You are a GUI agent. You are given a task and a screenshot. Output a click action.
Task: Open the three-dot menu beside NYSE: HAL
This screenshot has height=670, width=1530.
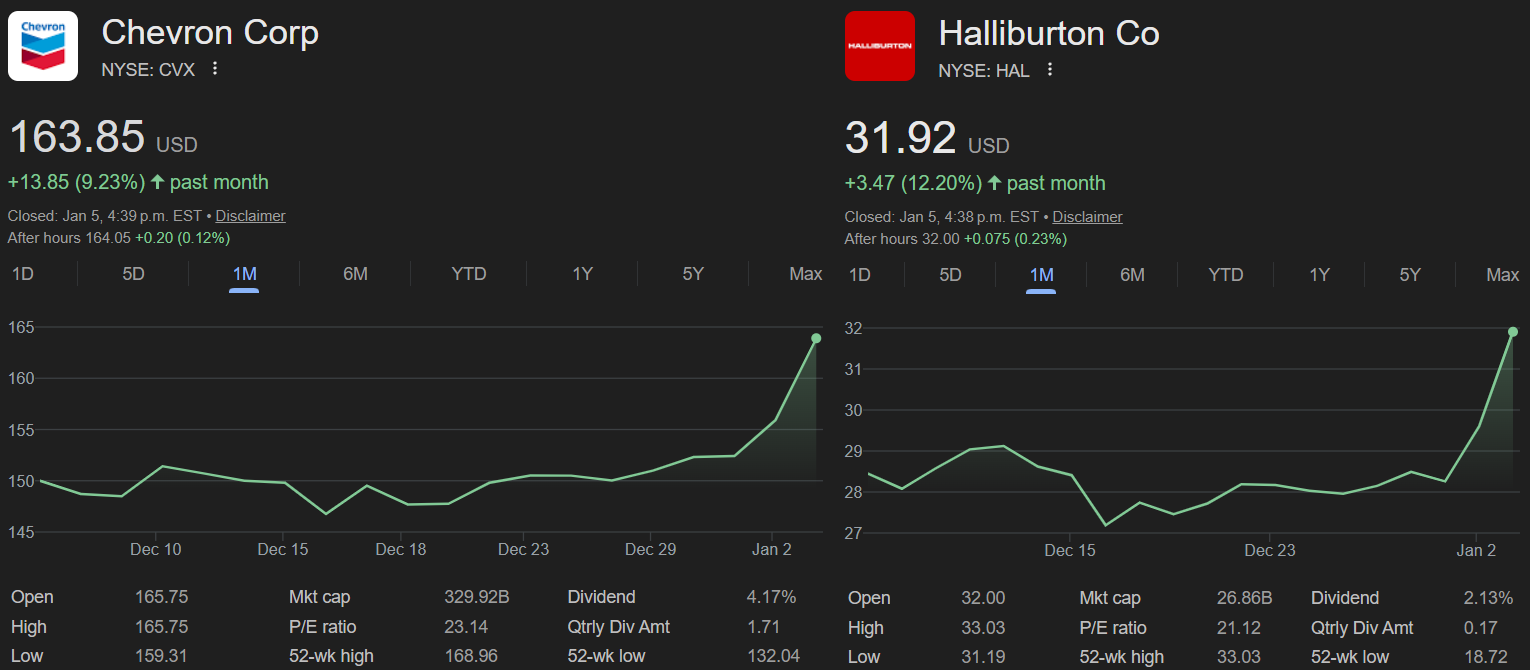1049,69
